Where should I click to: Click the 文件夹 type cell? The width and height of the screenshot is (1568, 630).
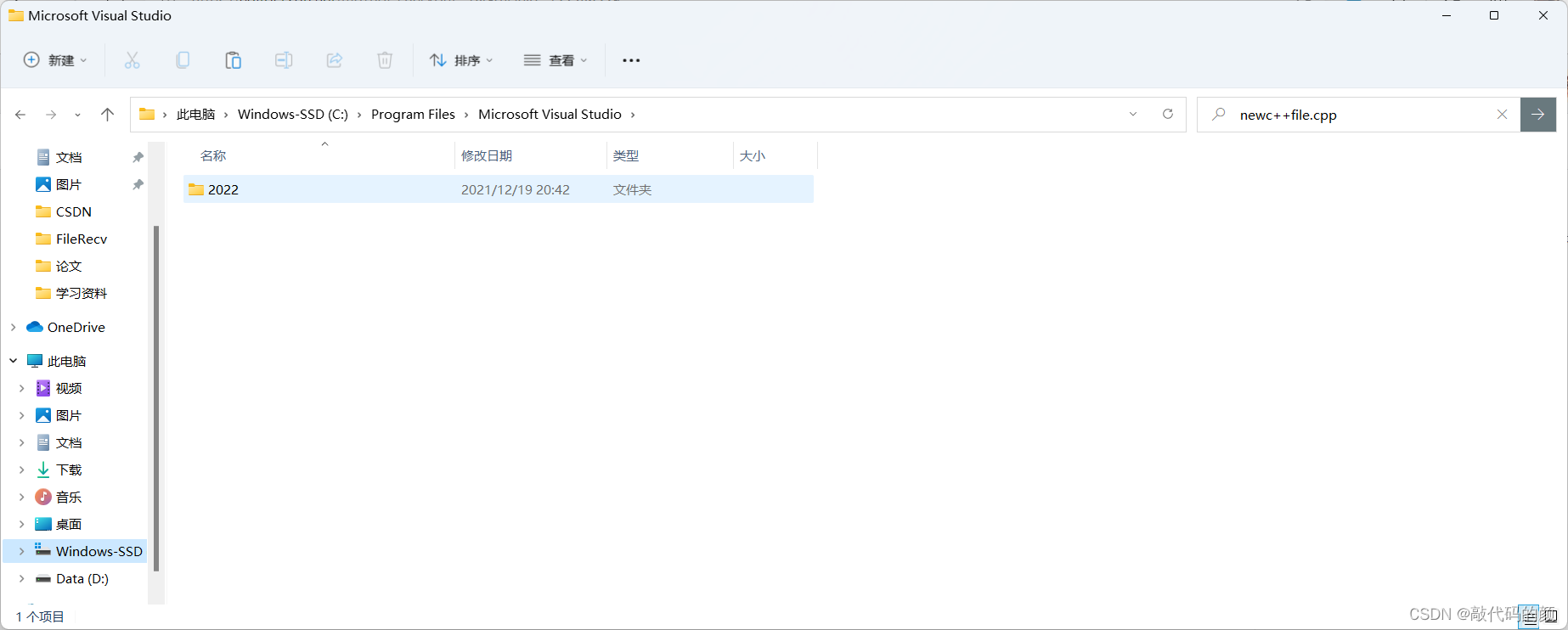632,189
